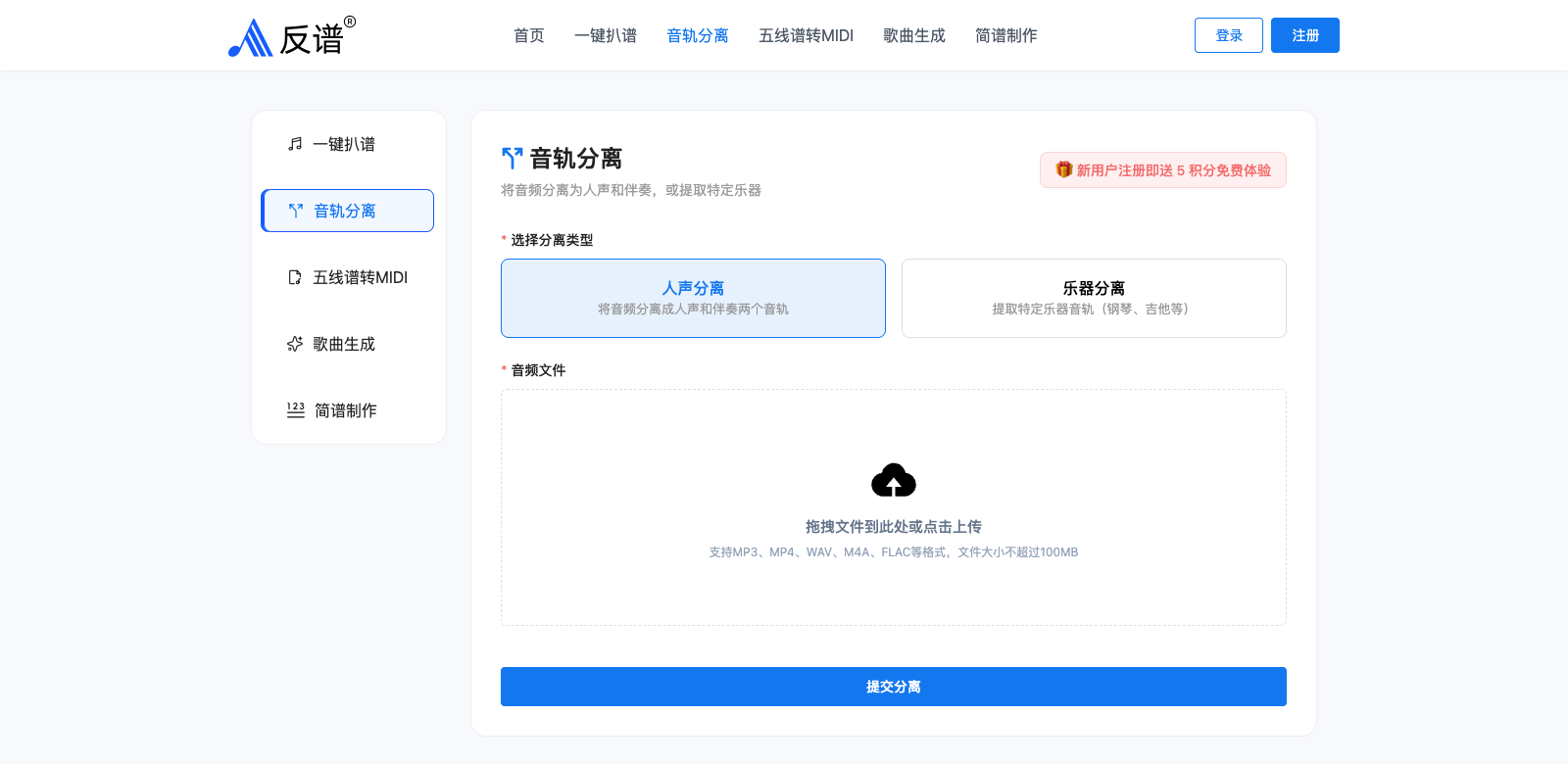This screenshot has width=1568, height=764.
Task: Open 五线谱转MIDI in top navigation
Action: coord(806,35)
